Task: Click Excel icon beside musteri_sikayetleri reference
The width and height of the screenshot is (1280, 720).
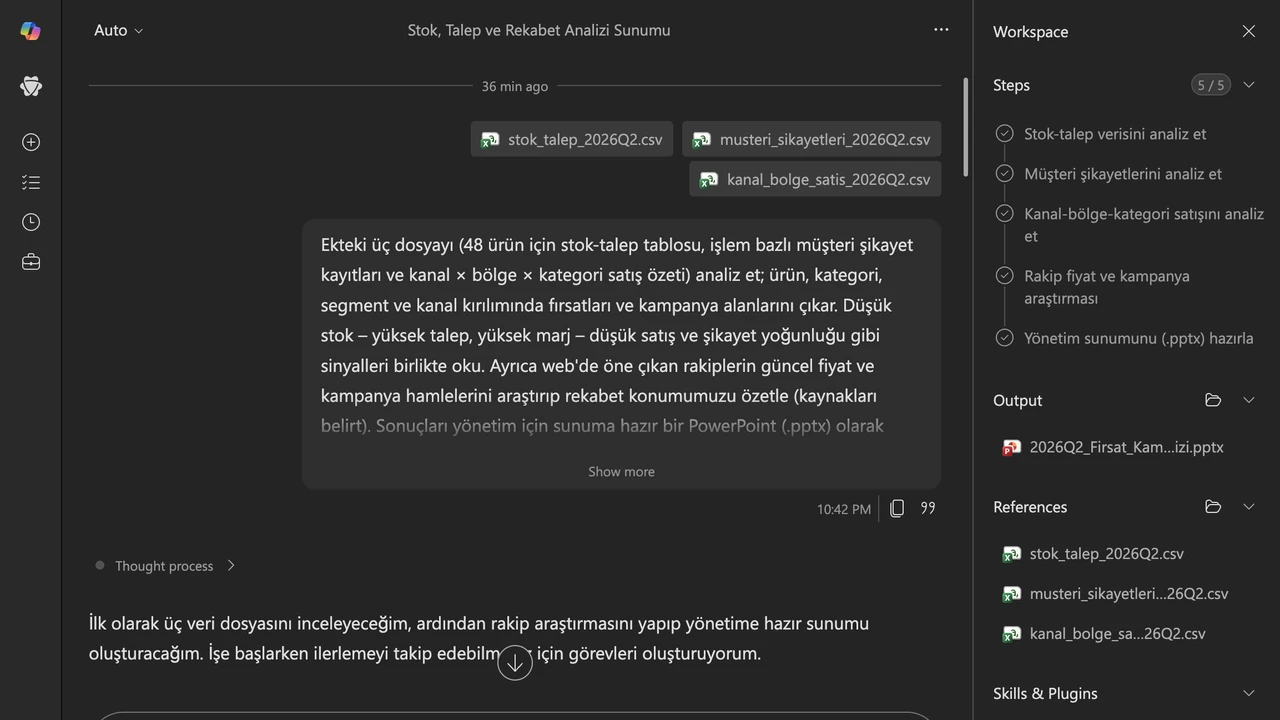Action: pyautogui.click(x=1011, y=594)
